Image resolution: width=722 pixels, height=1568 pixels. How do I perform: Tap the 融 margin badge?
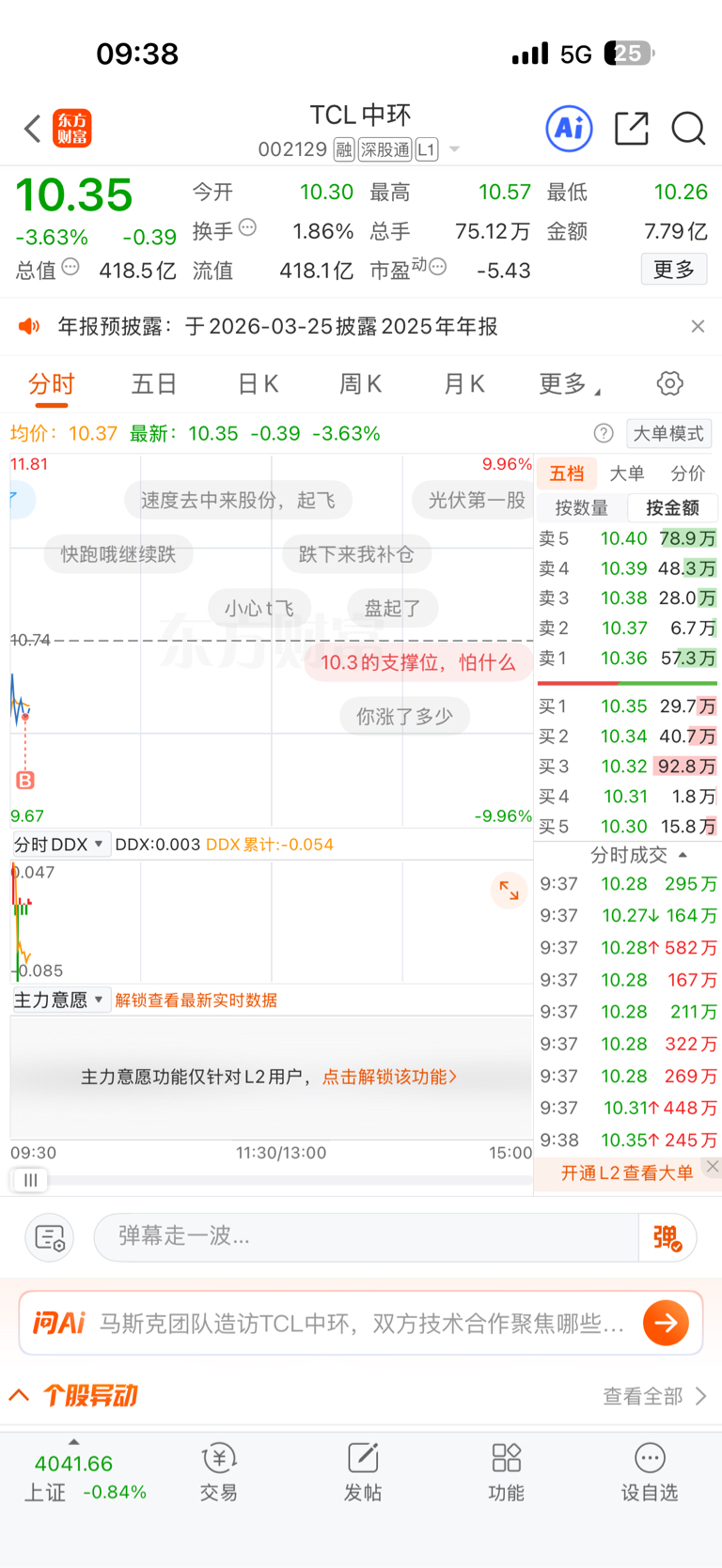click(344, 149)
